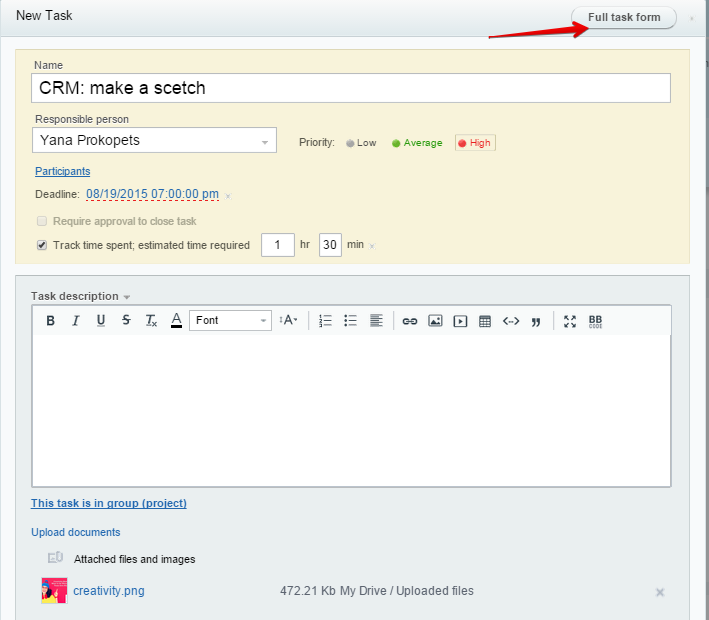Edit the estimated minutes field
Screen dimensions: 709x620
[330, 245]
